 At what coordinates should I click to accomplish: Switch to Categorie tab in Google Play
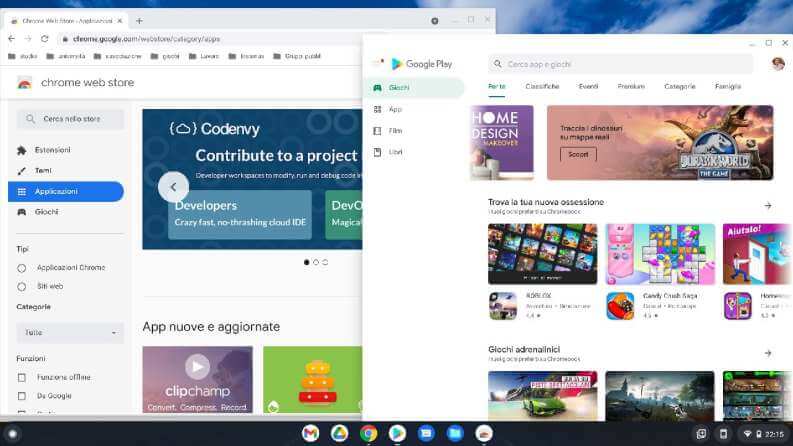click(x=680, y=86)
